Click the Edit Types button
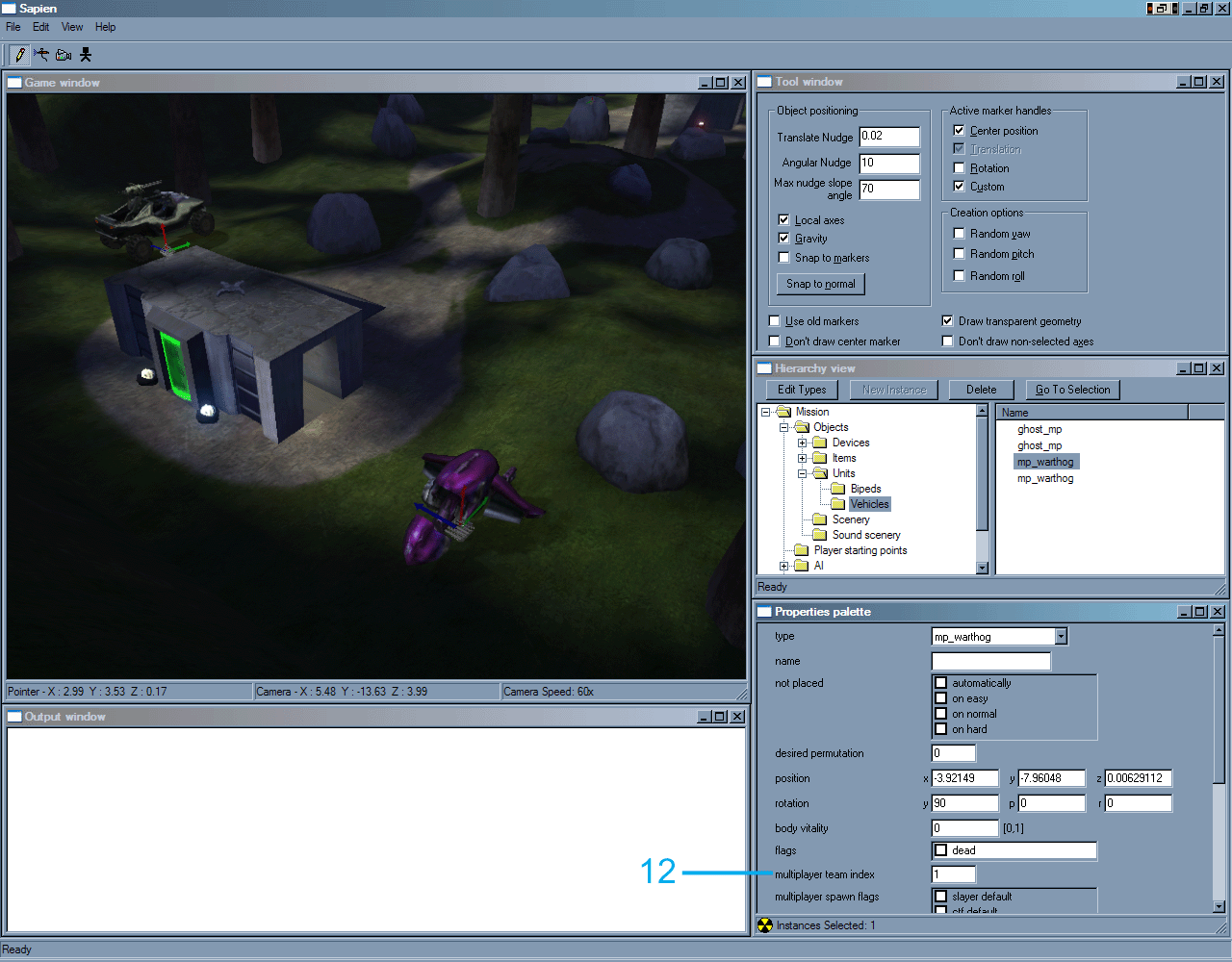The image size is (1232, 962). tap(802, 390)
